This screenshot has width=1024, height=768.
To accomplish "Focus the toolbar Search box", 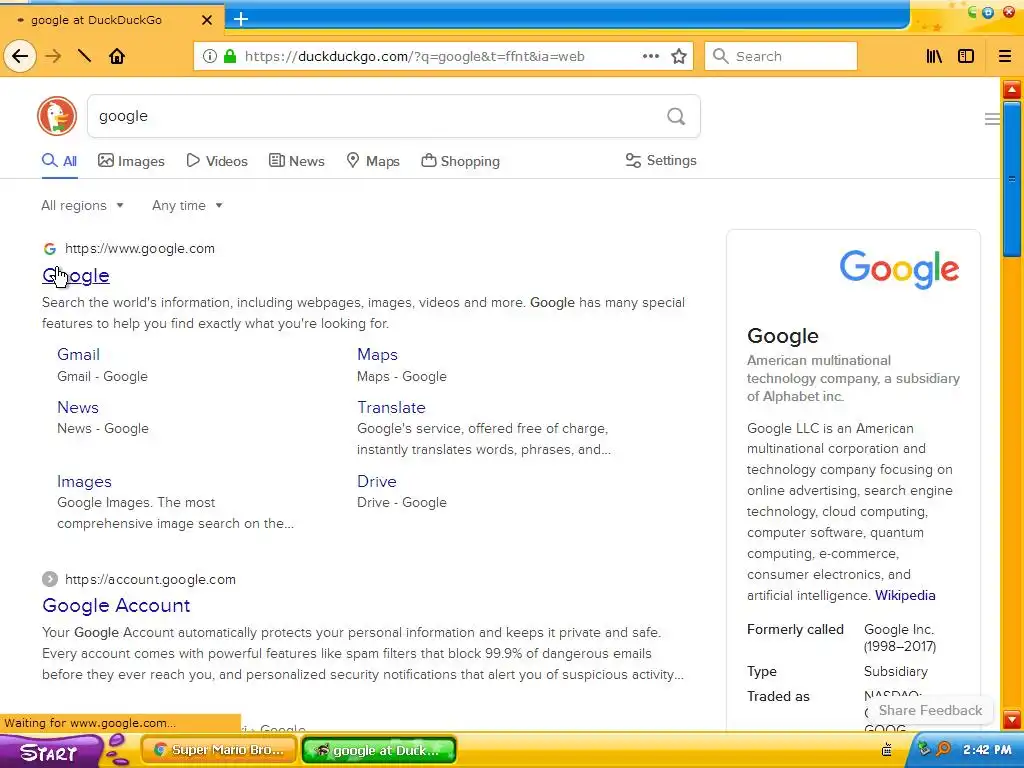I will [781, 56].
